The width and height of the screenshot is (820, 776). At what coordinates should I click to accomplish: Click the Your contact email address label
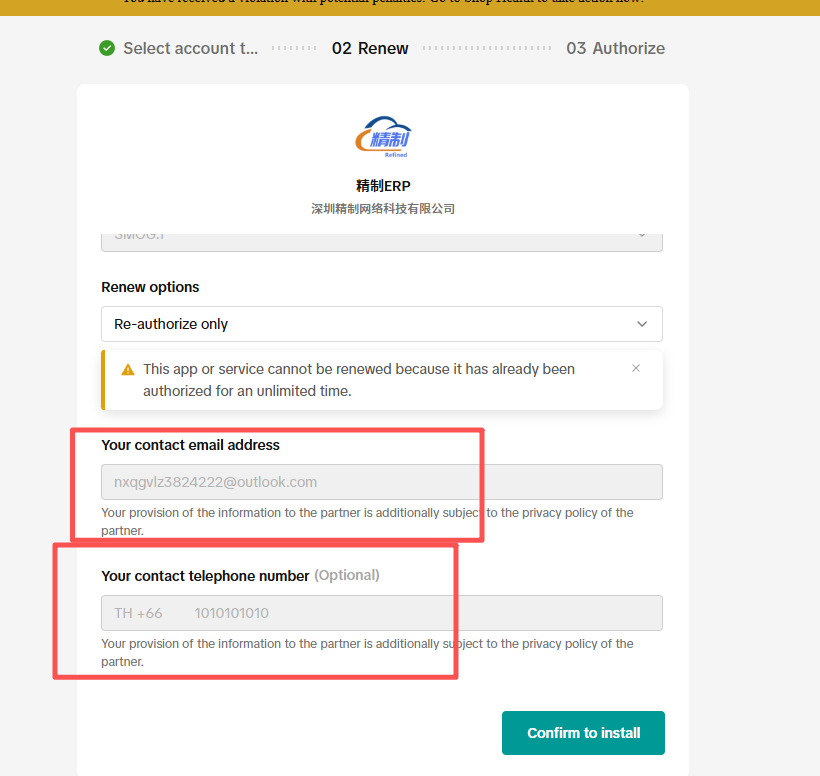190,445
